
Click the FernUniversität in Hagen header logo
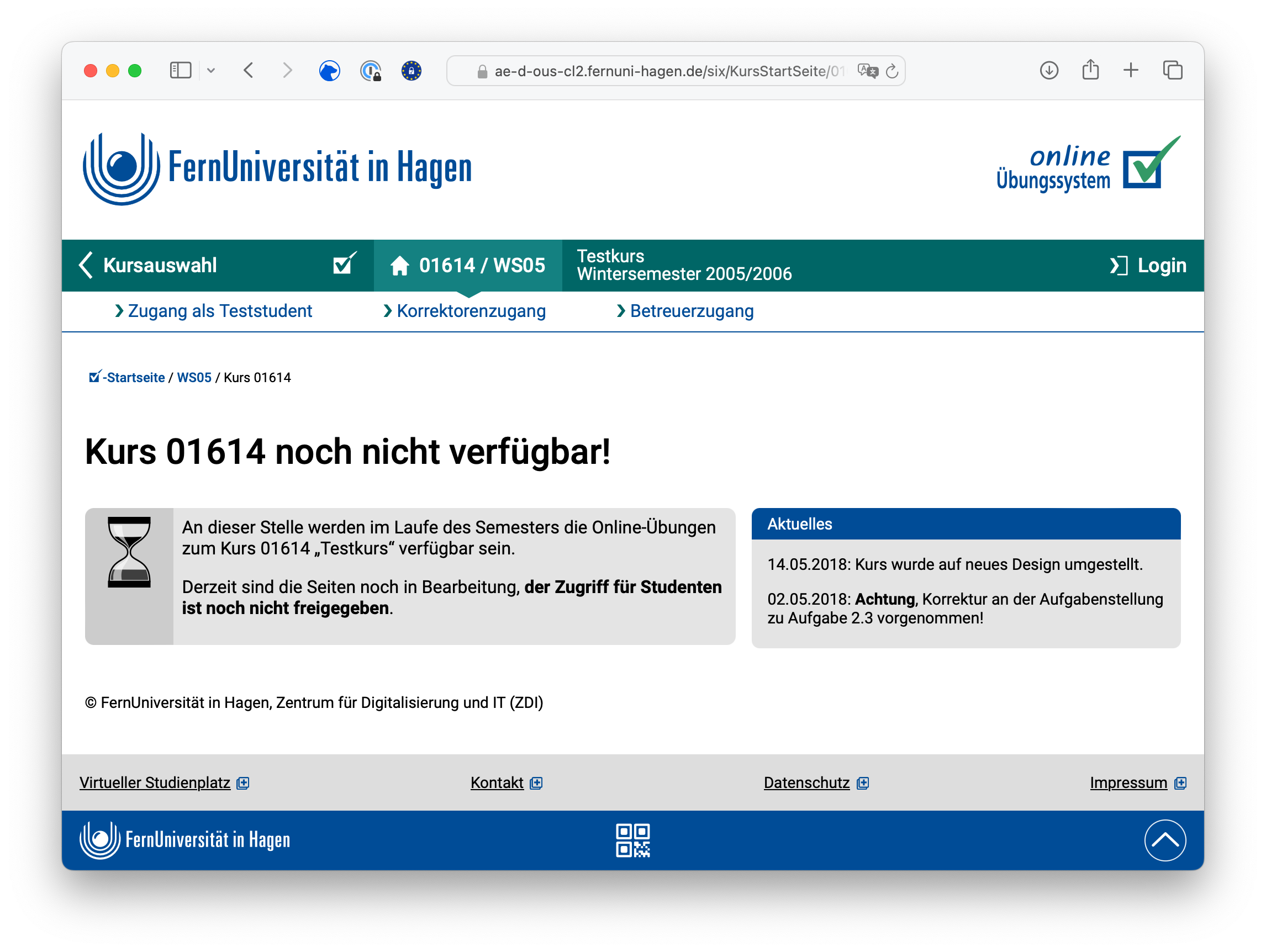tap(278, 168)
